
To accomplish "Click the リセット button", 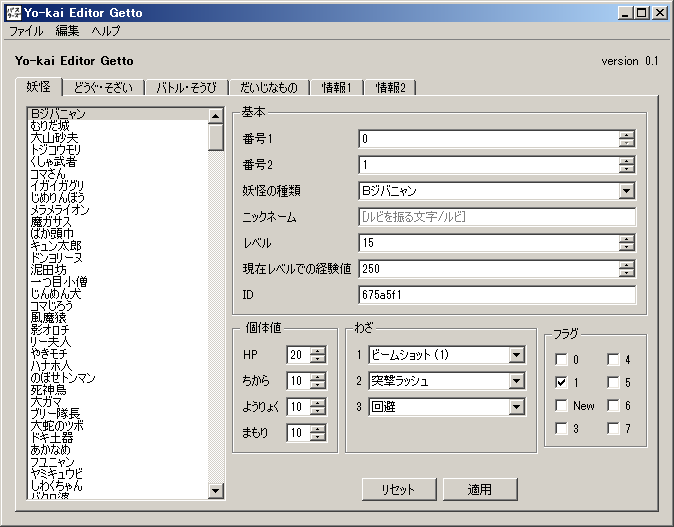I will [399, 489].
